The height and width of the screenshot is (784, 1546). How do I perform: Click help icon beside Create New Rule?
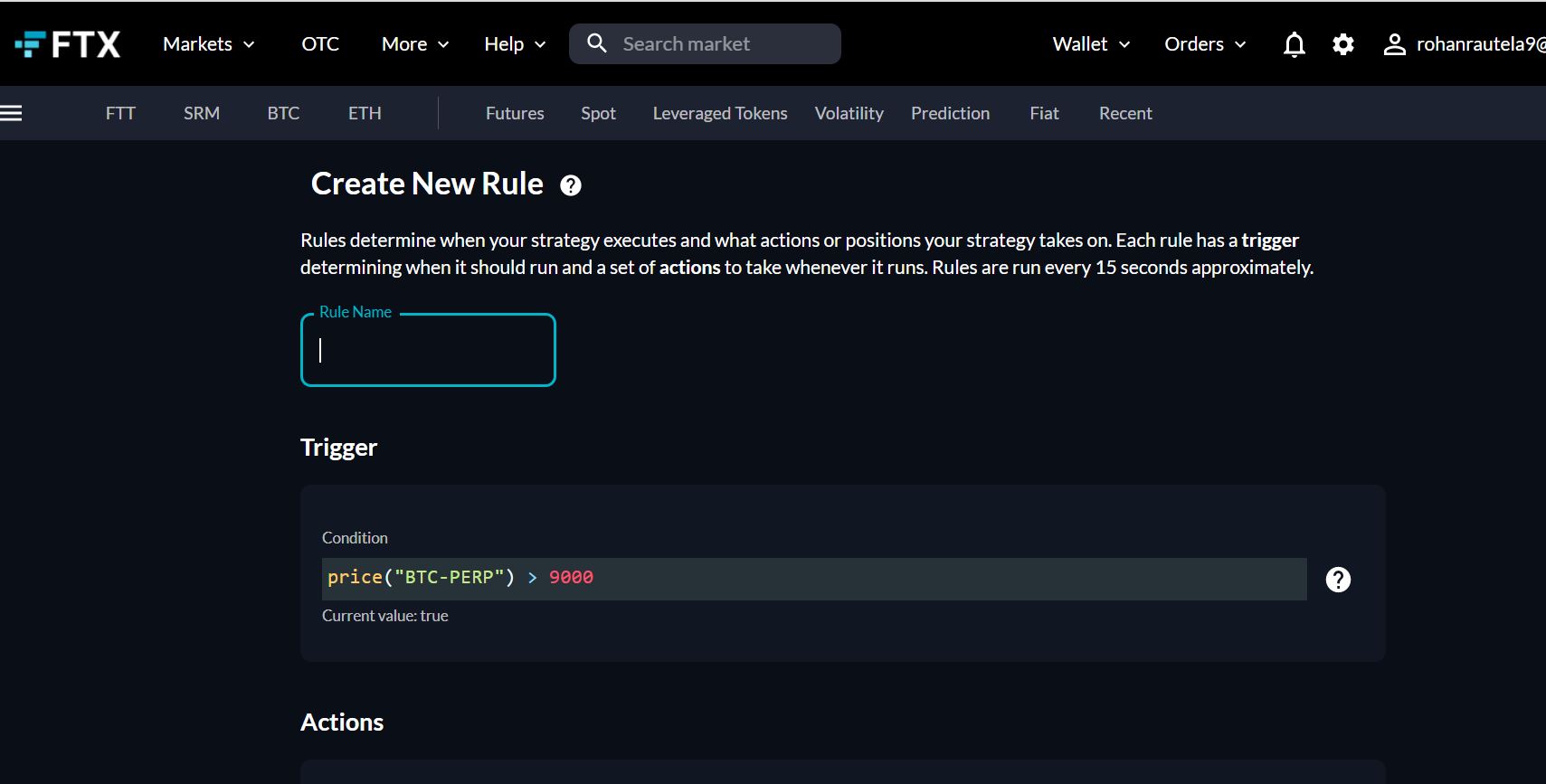click(571, 185)
